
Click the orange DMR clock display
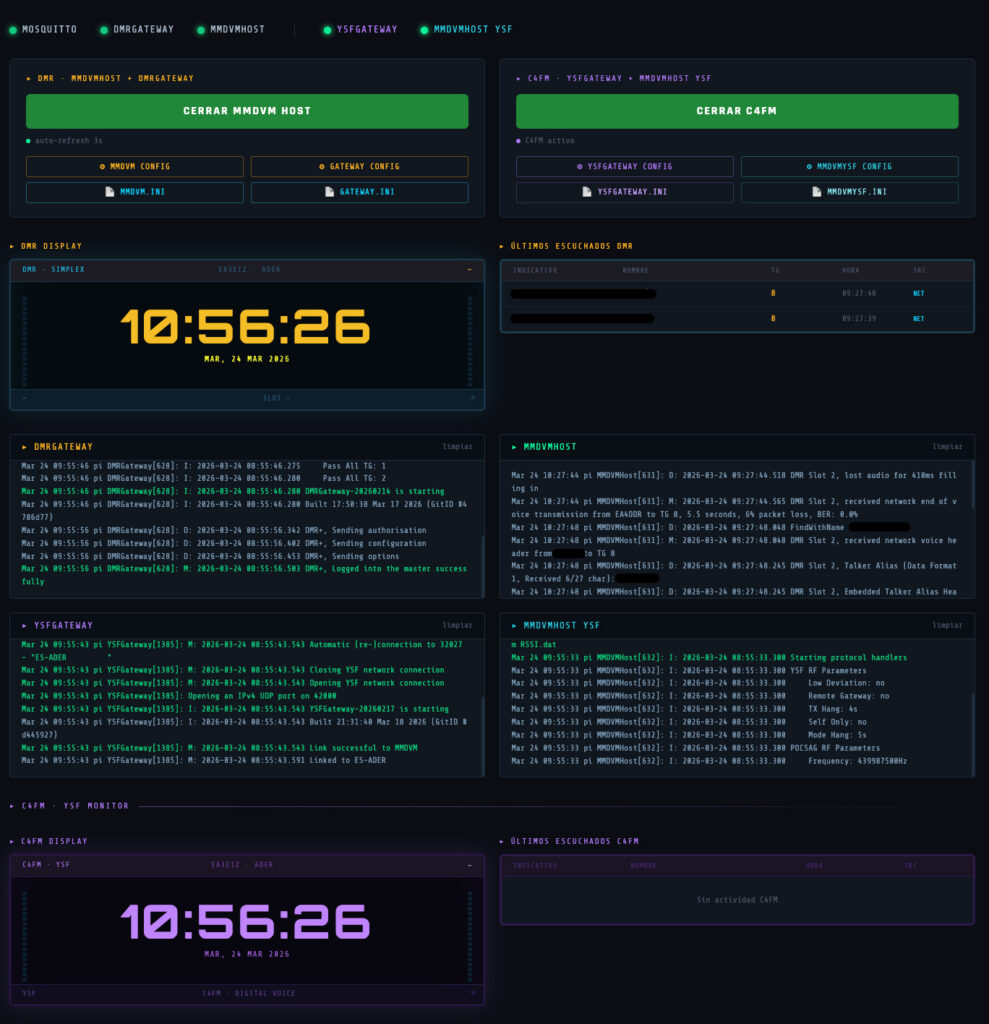[245, 328]
